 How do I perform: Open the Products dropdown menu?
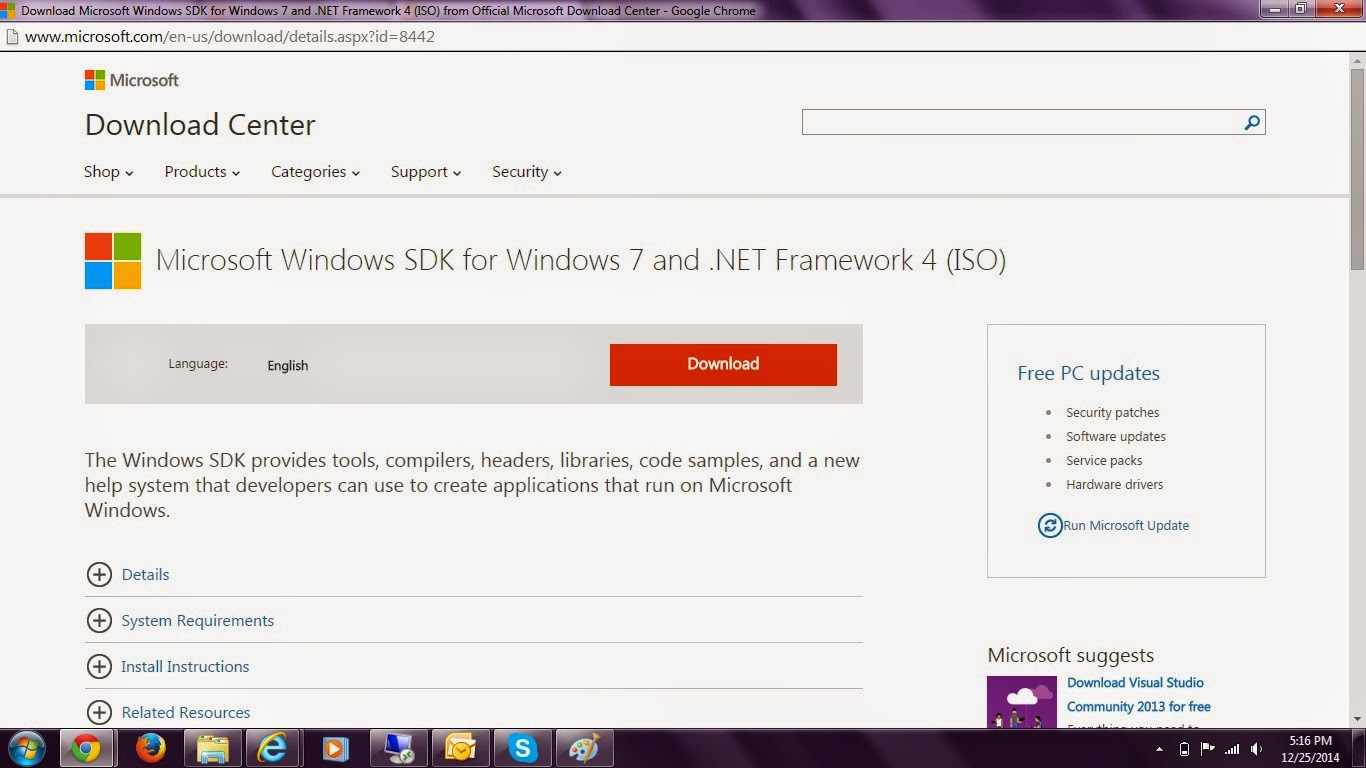tap(202, 172)
